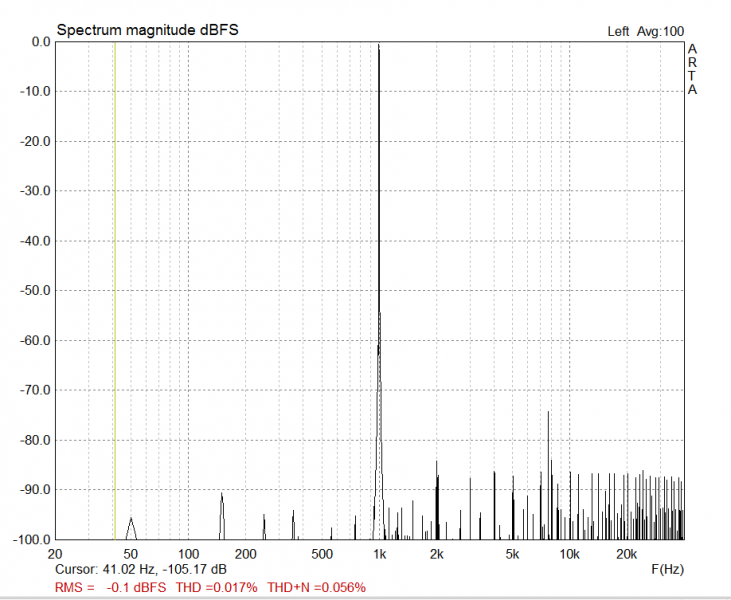Click the 'Spectrum magnitude dBFS' title

(x=147, y=30)
